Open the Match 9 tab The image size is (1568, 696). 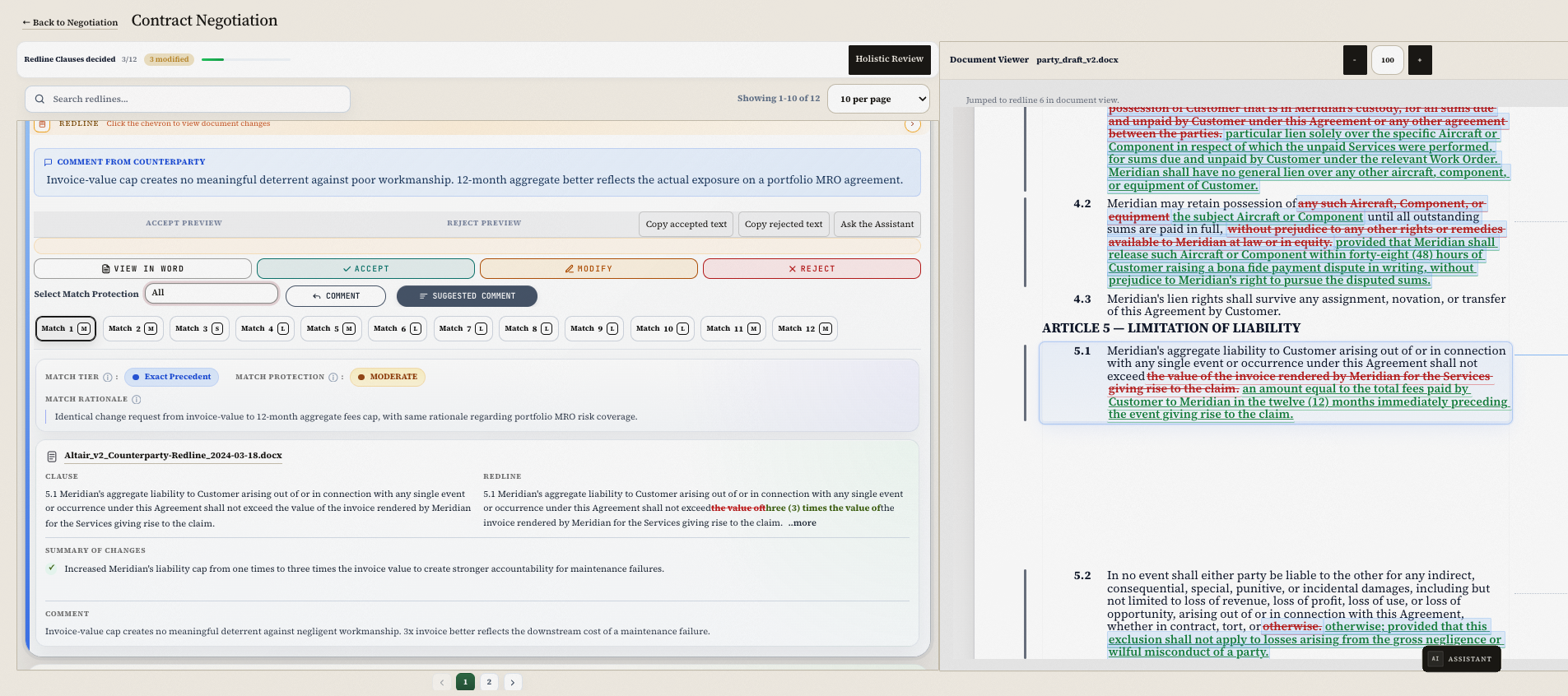[594, 329]
